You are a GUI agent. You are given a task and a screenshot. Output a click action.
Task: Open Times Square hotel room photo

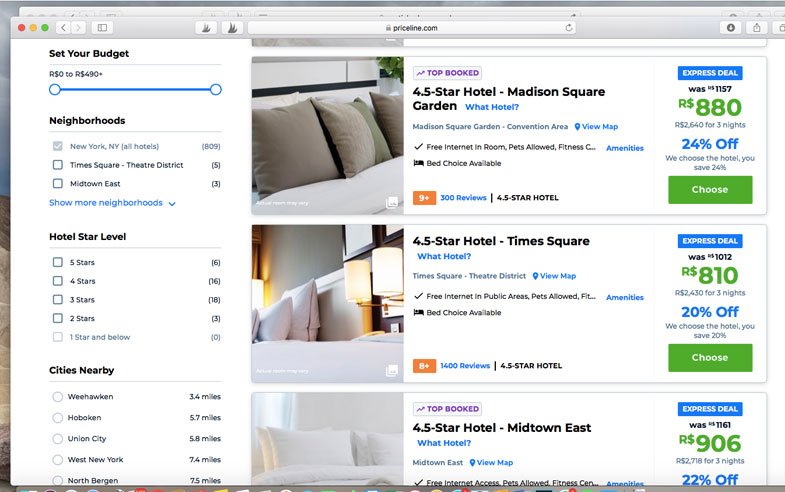[327, 304]
